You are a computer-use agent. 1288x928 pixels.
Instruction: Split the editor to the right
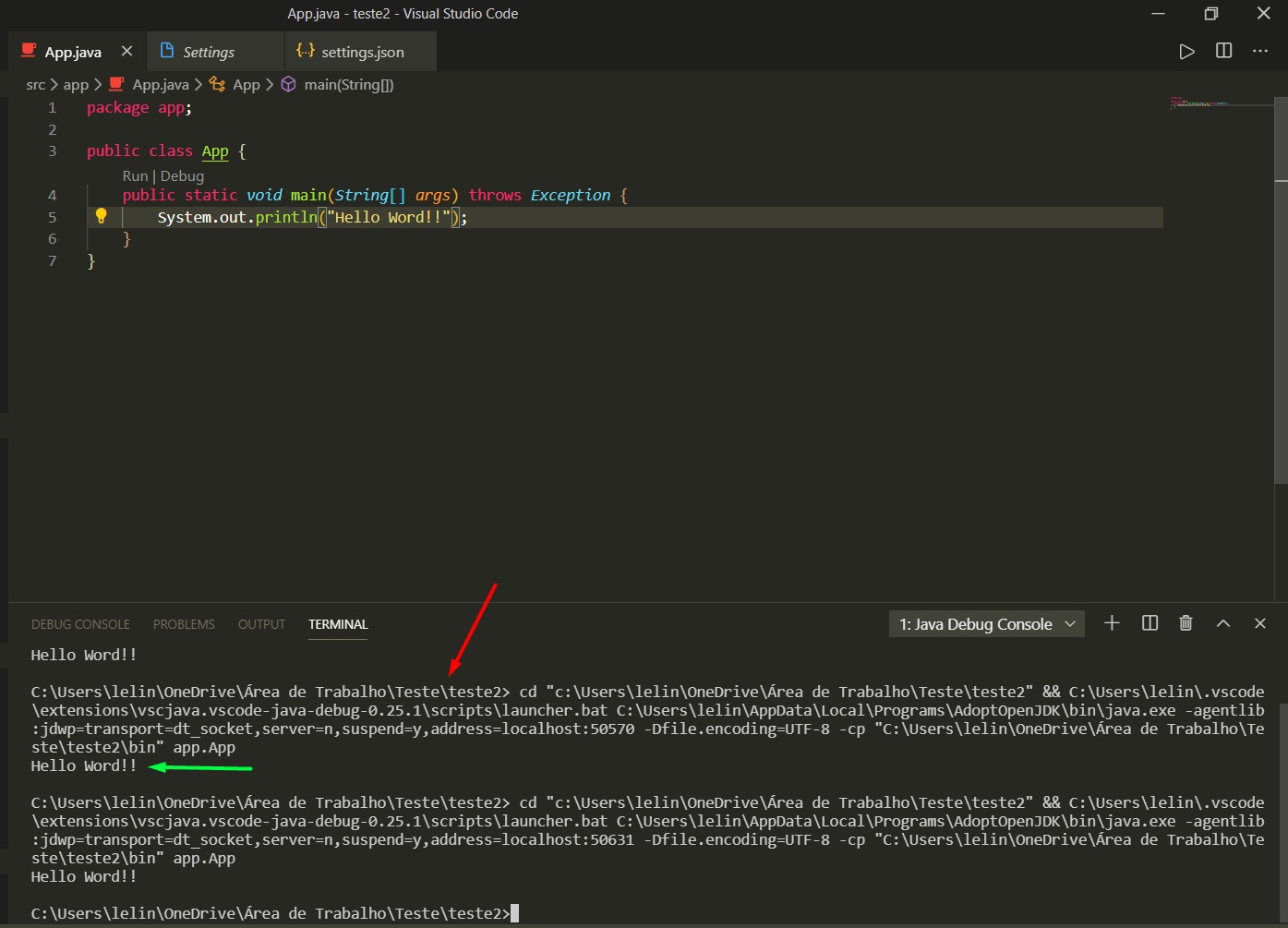click(x=1224, y=52)
